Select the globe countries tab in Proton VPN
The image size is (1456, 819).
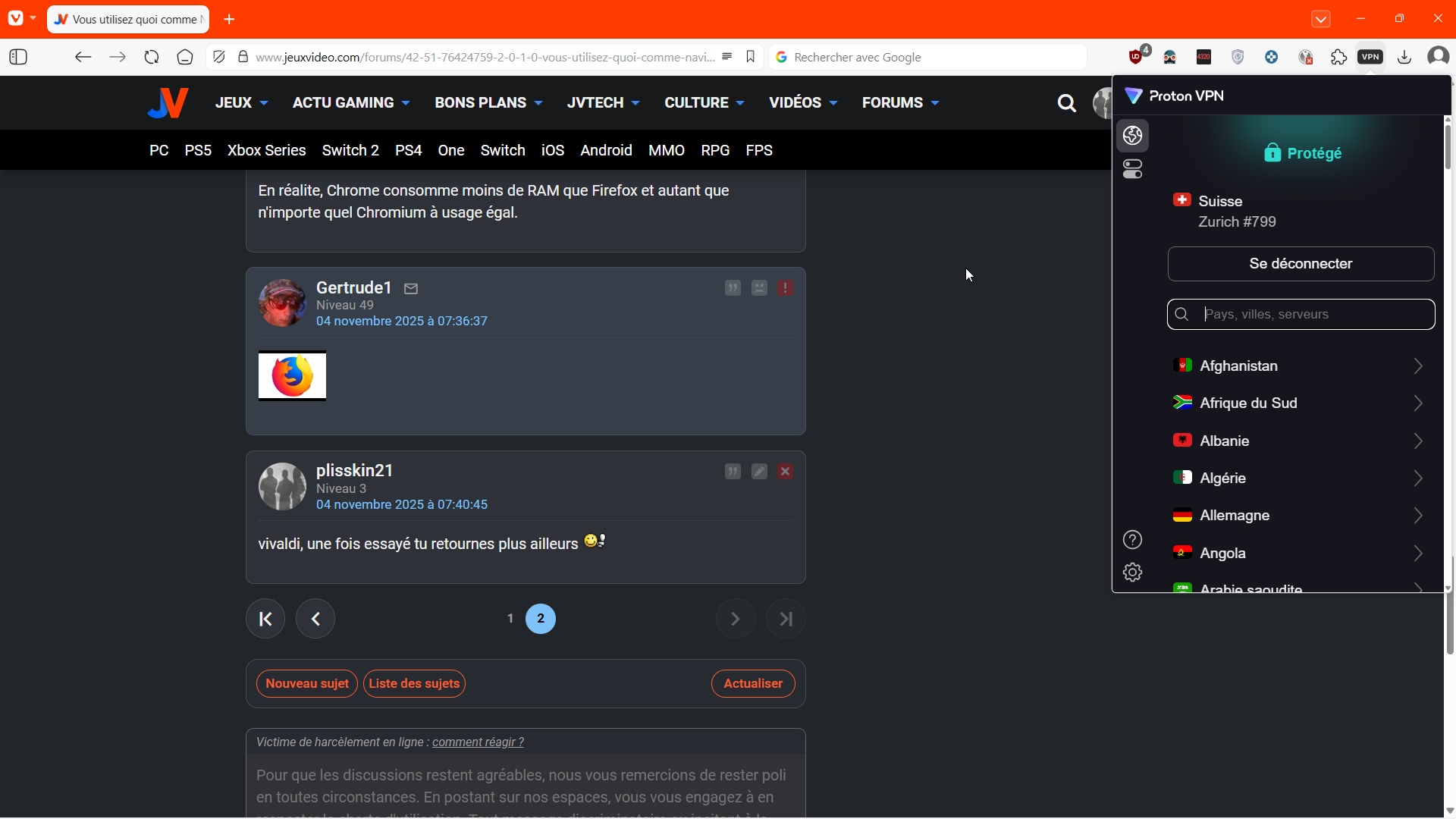click(1133, 136)
